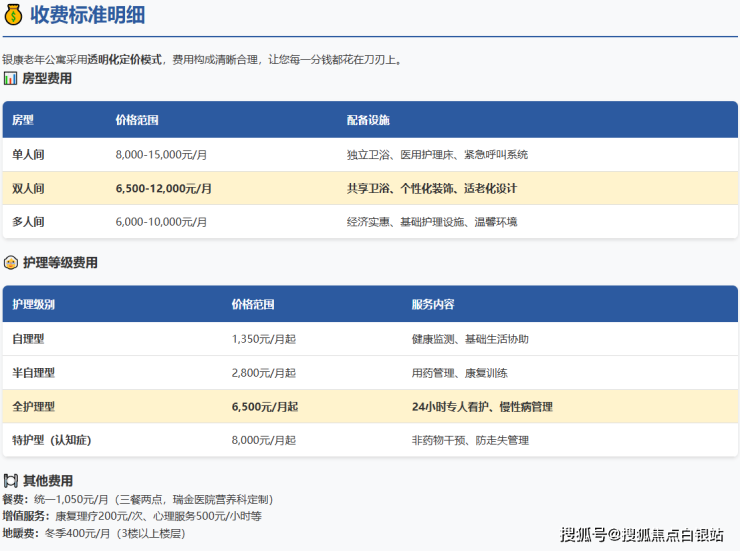The image size is (740, 551).
Task: Click the 护理级别 column header
Action: point(34,305)
